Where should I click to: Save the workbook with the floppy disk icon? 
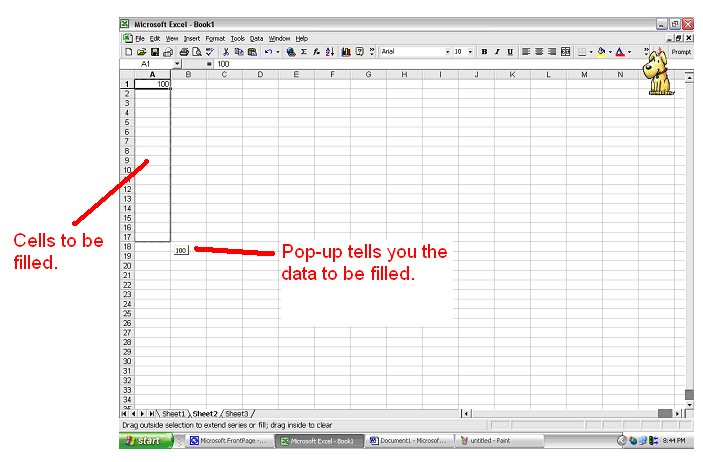155,52
